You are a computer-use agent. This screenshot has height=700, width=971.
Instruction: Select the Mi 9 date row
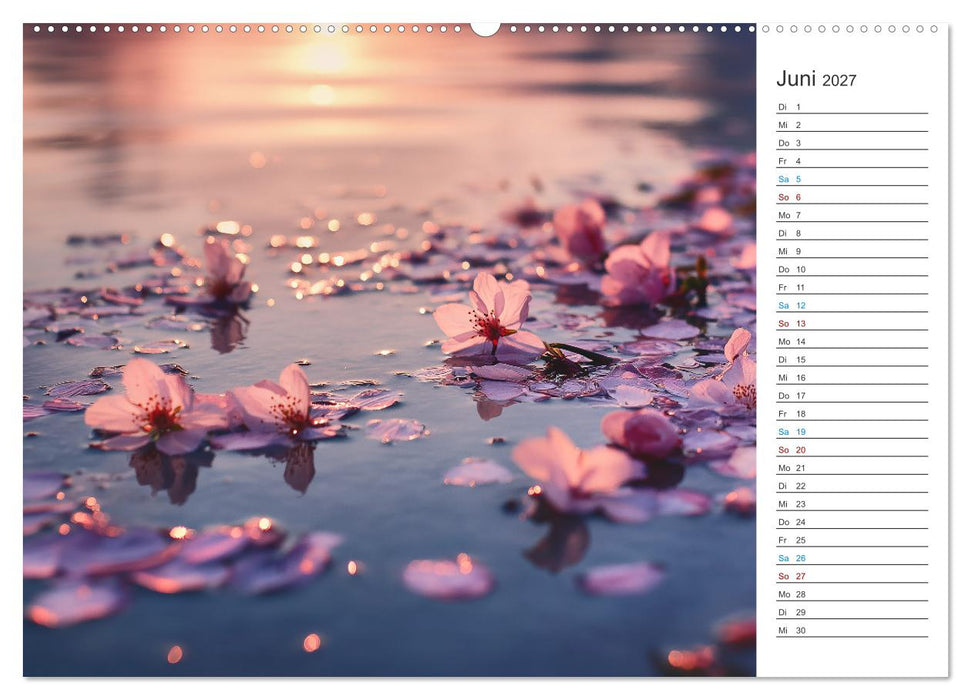pyautogui.click(x=852, y=251)
